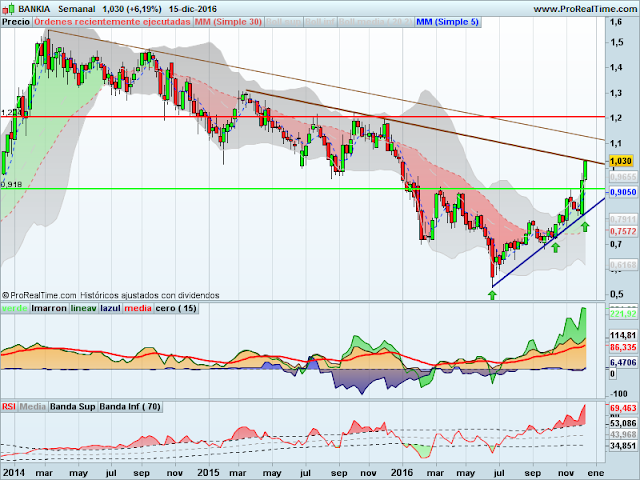
Task: Select the Banda Sup label
Action: point(73,407)
